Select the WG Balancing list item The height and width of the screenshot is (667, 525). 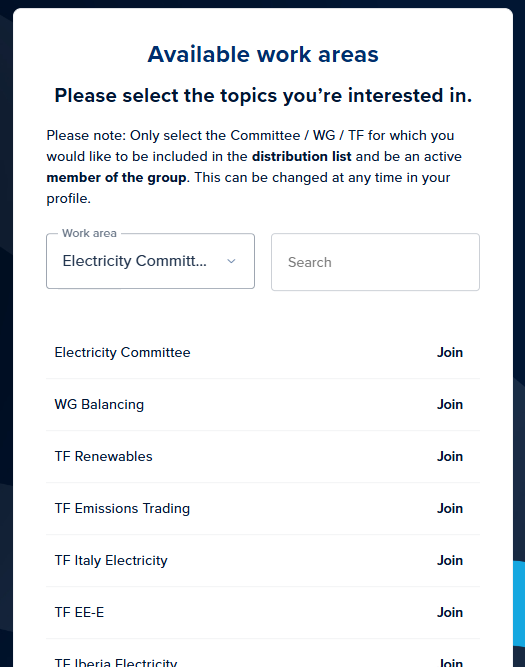tap(263, 405)
